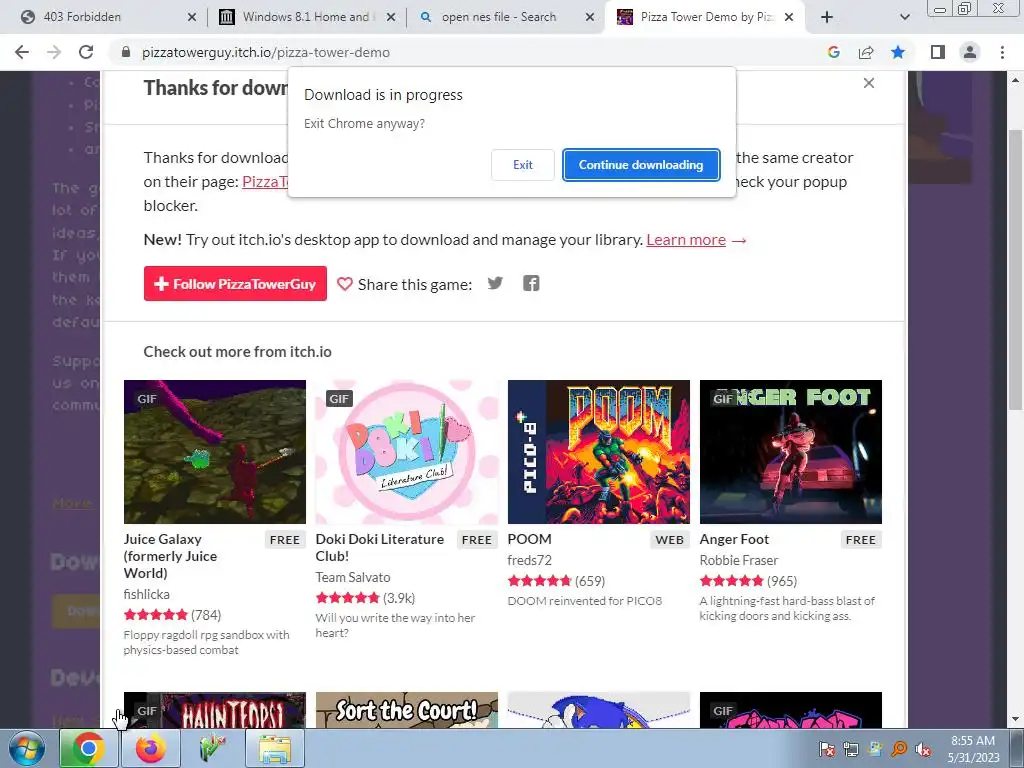The height and width of the screenshot is (768, 1024).
Task: Click the page vertical scrollbar thumb
Action: (x=1016, y=269)
